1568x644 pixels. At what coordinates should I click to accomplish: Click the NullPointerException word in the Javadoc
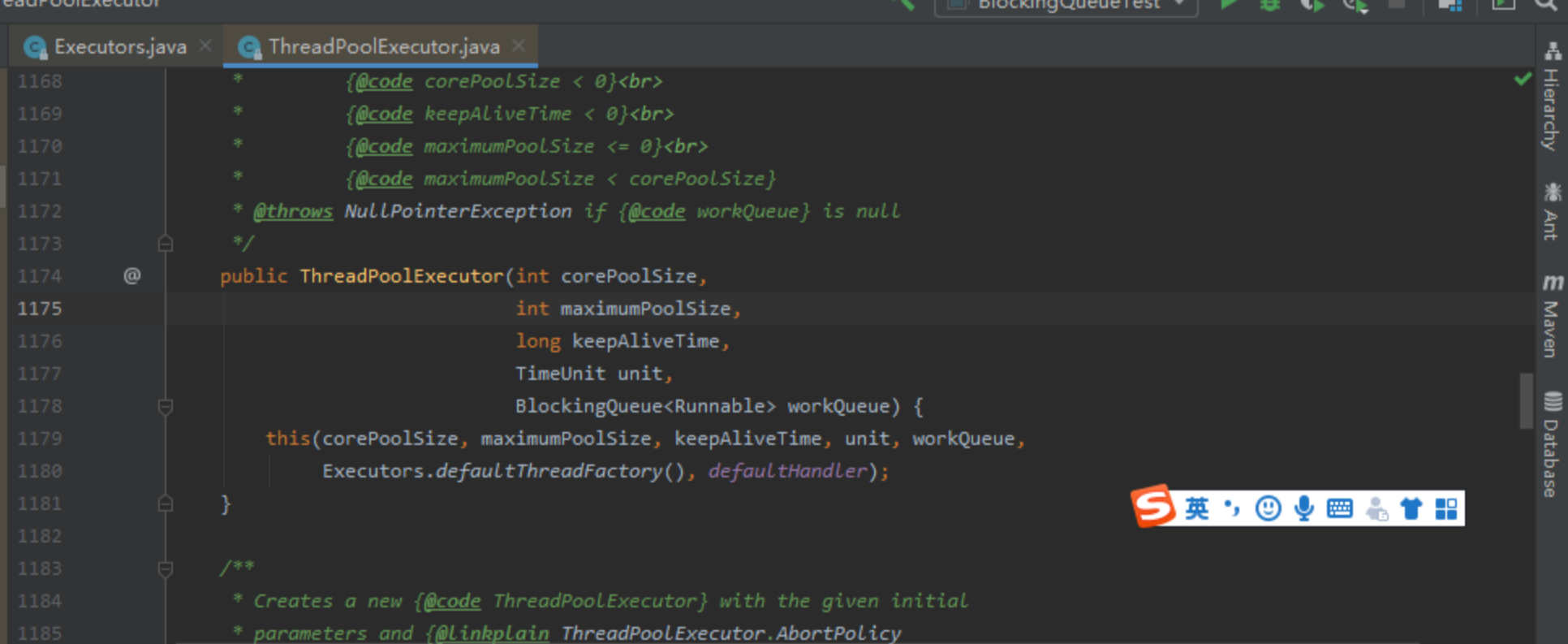tap(458, 211)
